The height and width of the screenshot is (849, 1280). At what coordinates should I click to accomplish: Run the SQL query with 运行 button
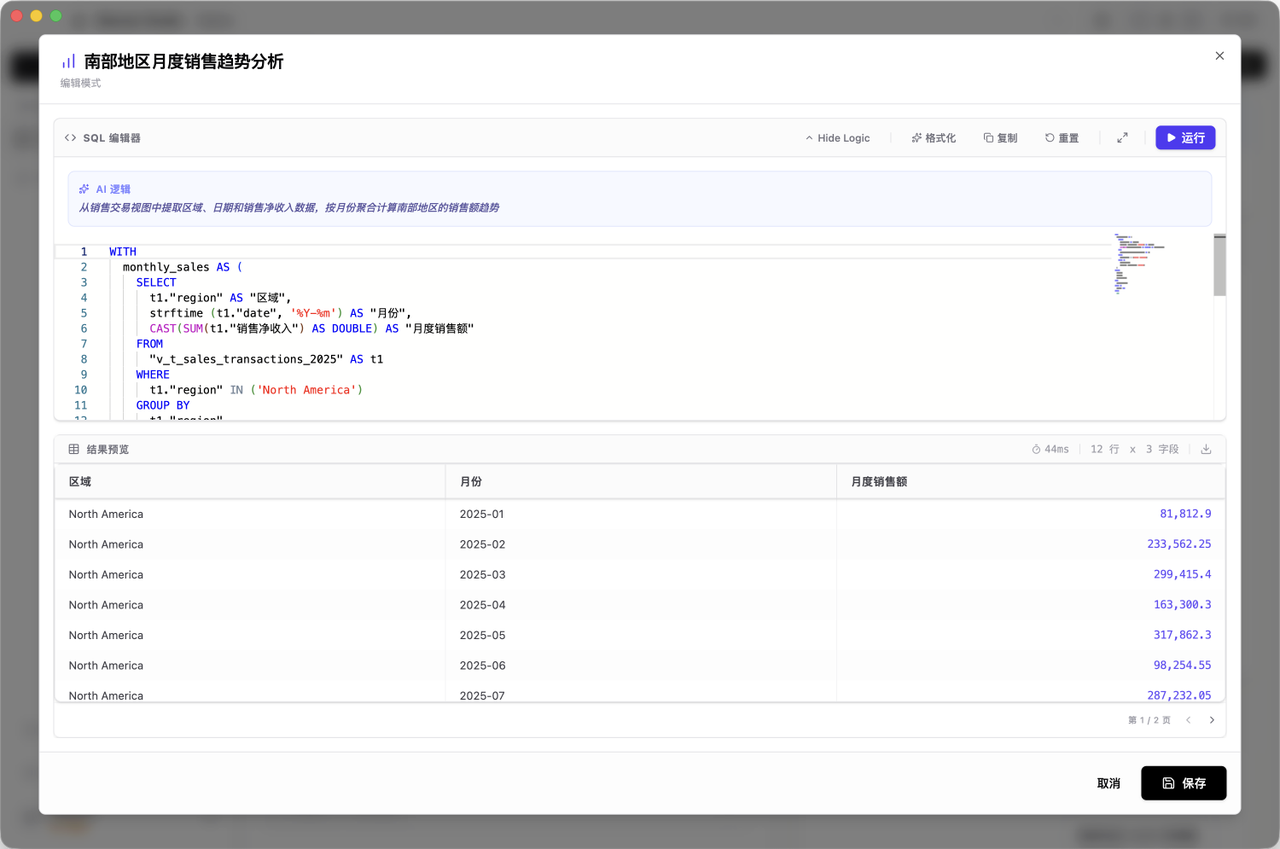click(x=1184, y=138)
